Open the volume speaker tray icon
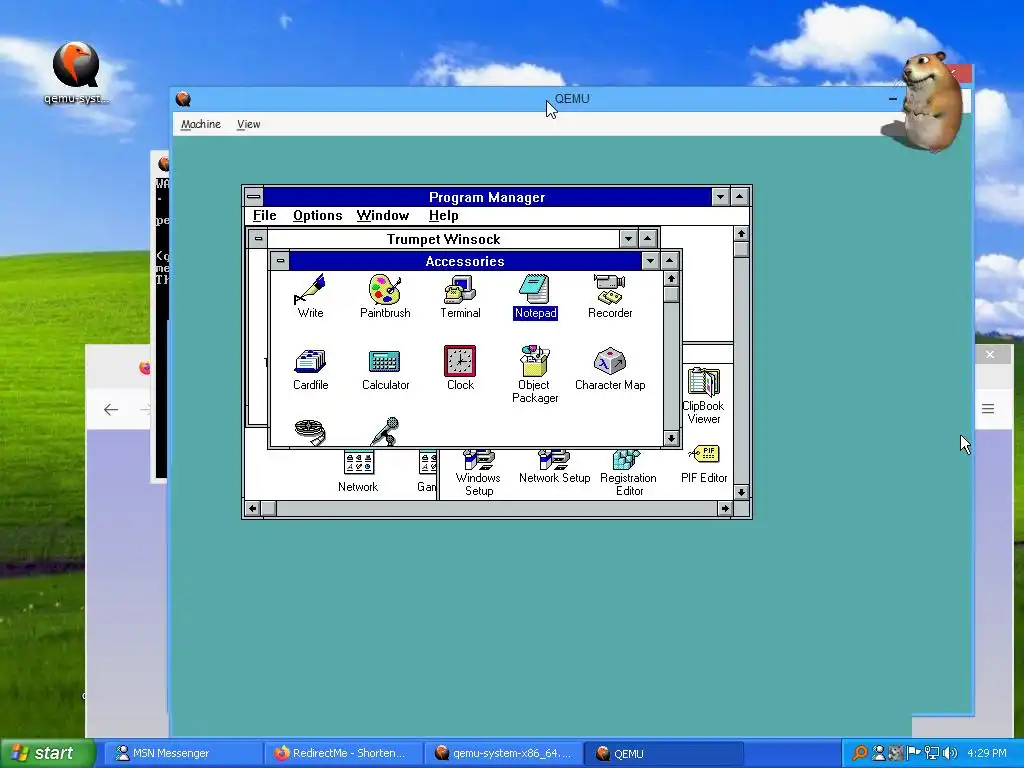Image resolution: width=1024 pixels, height=768 pixels. point(950,753)
